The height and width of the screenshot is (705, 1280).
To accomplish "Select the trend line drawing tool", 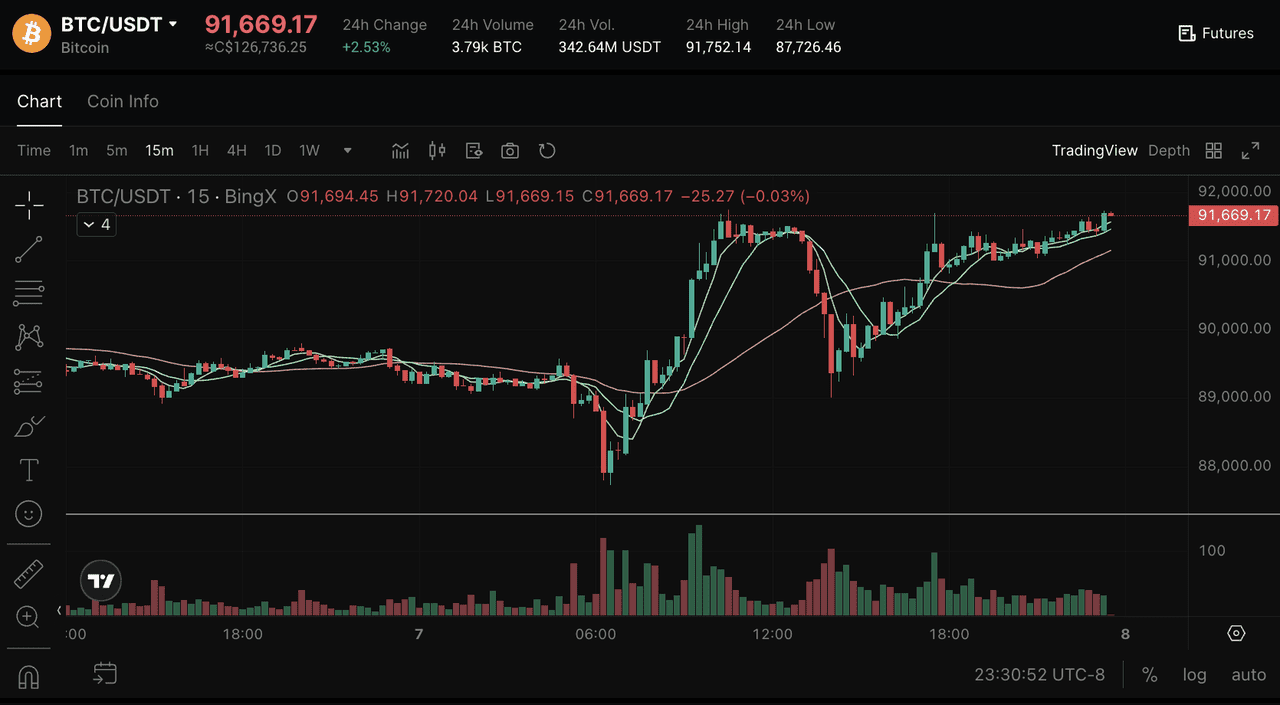I will click(x=29, y=250).
